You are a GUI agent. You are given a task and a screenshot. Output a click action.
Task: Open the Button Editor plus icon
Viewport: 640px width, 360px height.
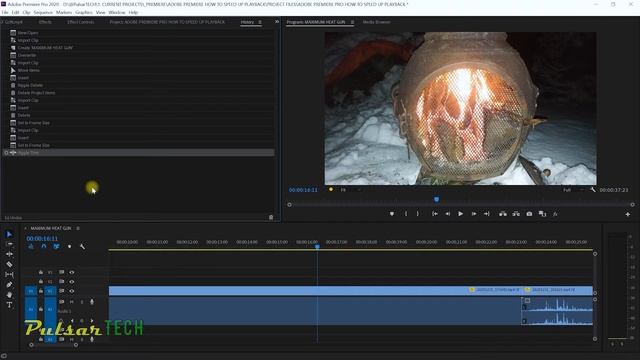(x=628, y=214)
